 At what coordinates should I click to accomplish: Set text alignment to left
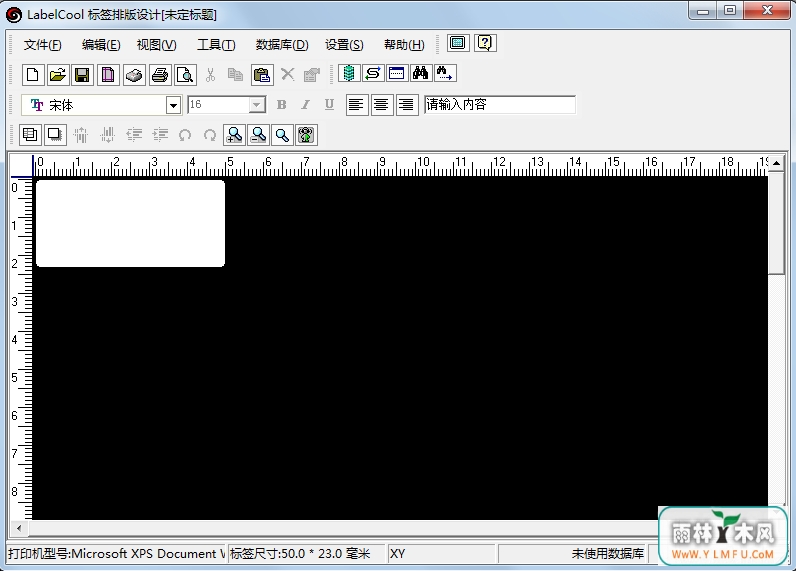pos(357,105)
